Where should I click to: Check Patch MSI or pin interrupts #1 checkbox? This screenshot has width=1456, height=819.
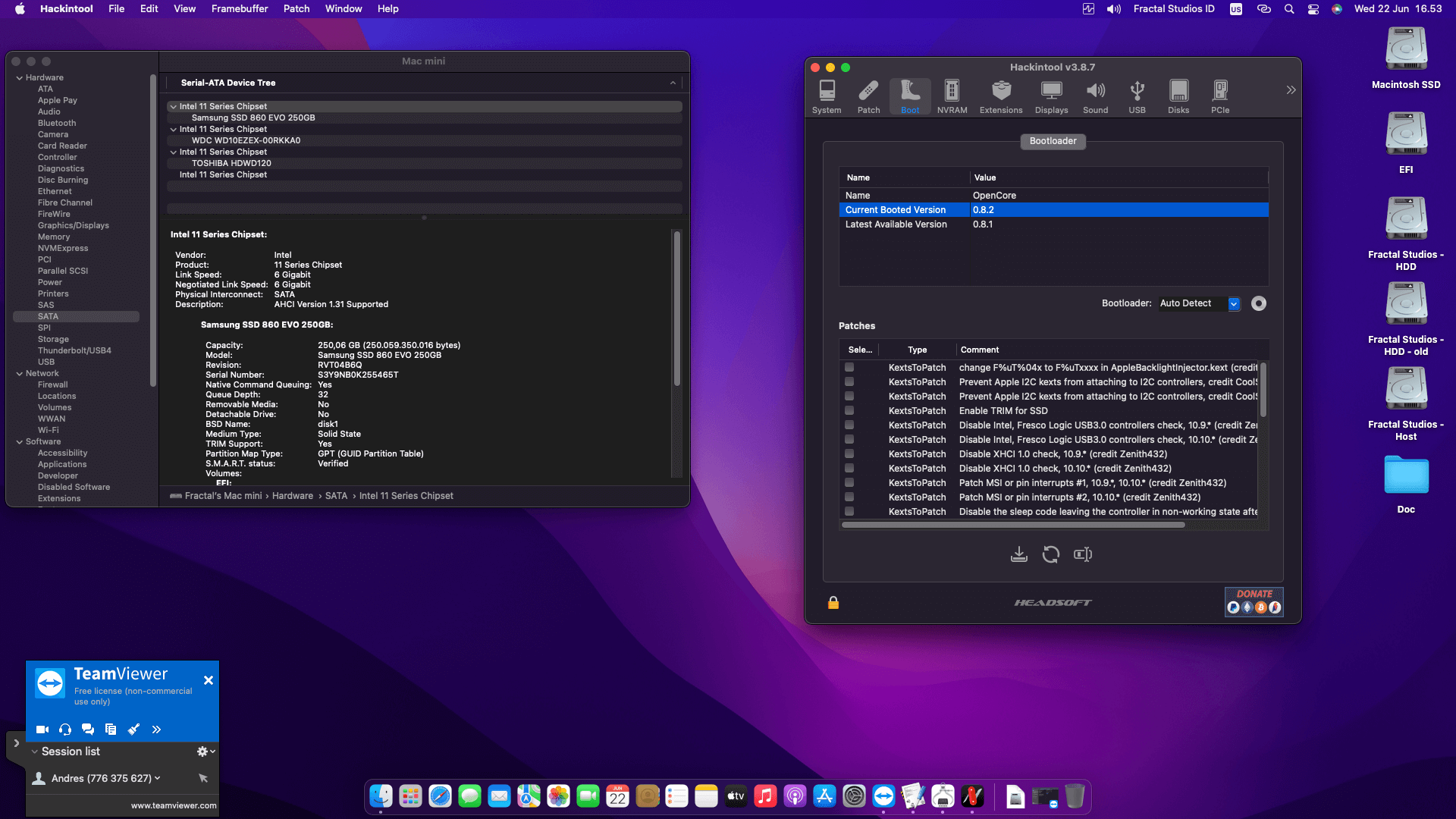[x=849, y=483]
